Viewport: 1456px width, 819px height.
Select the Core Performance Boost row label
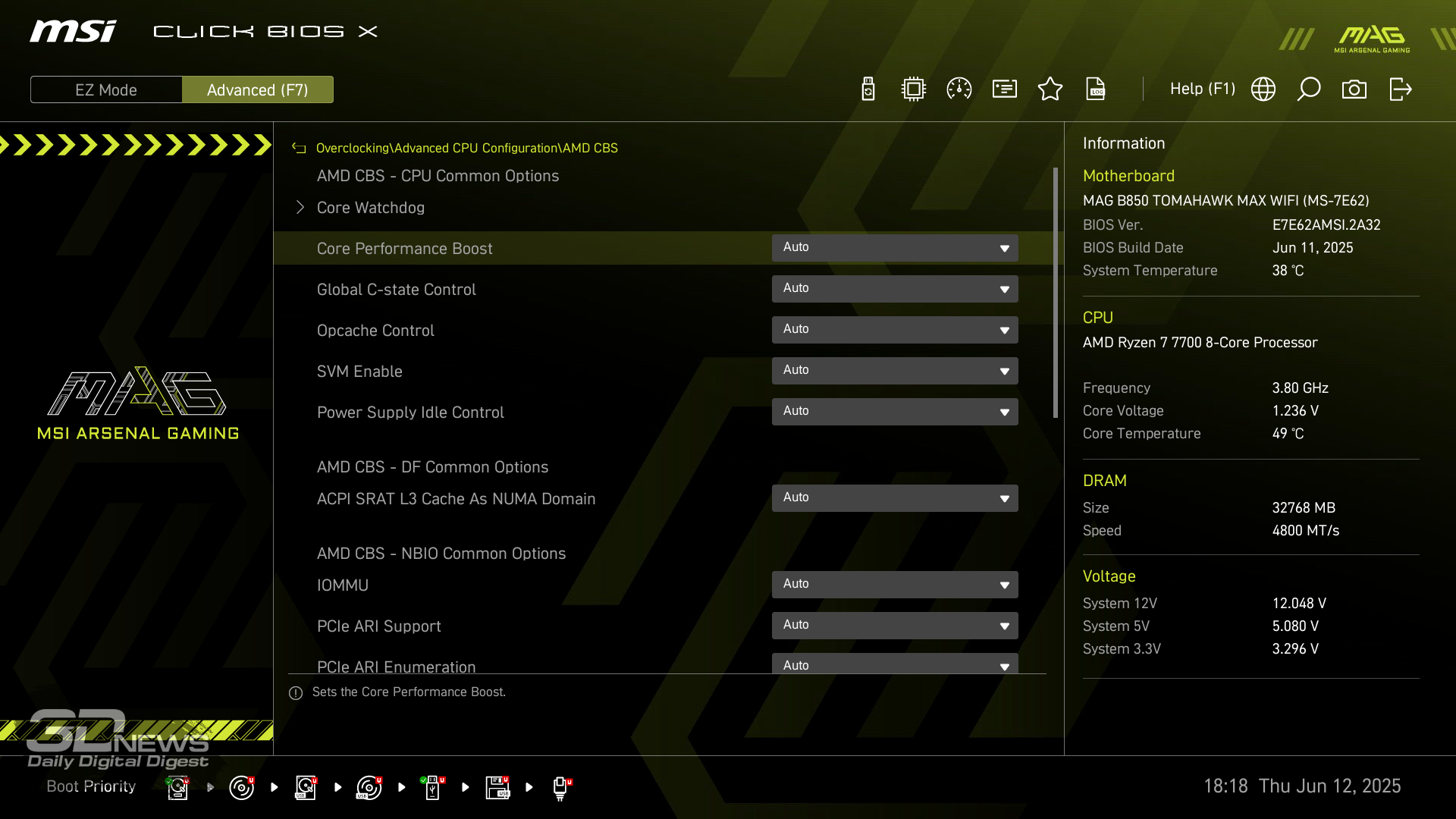tap(404, 249)
